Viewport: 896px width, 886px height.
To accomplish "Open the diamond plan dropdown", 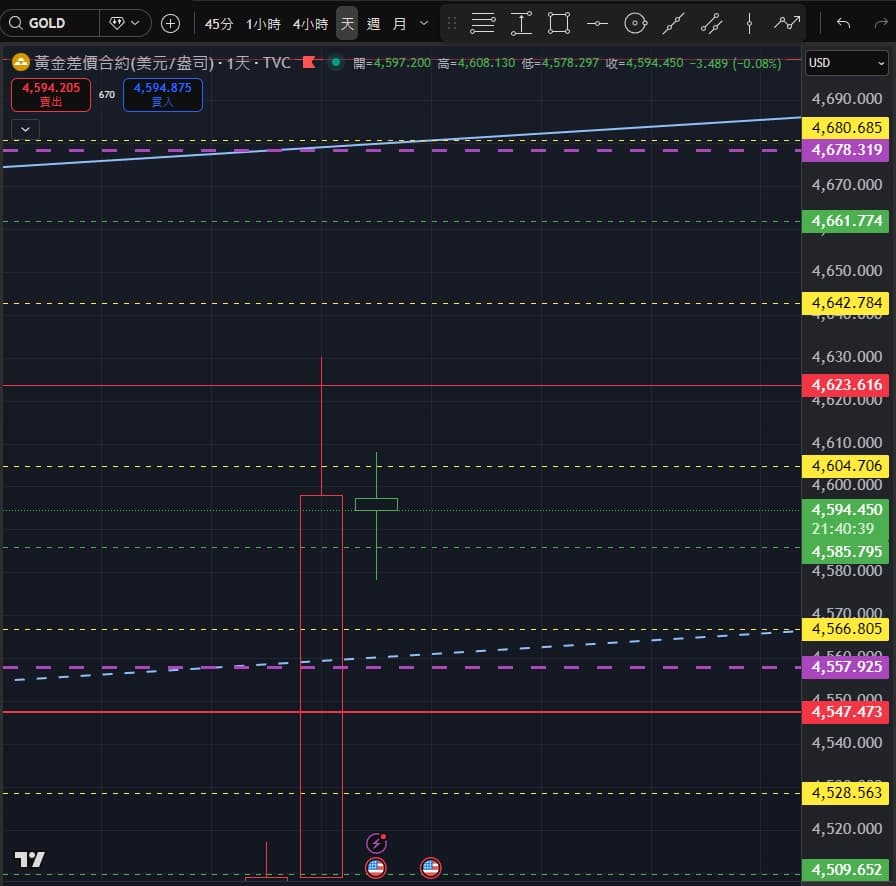I will [127, 23].
